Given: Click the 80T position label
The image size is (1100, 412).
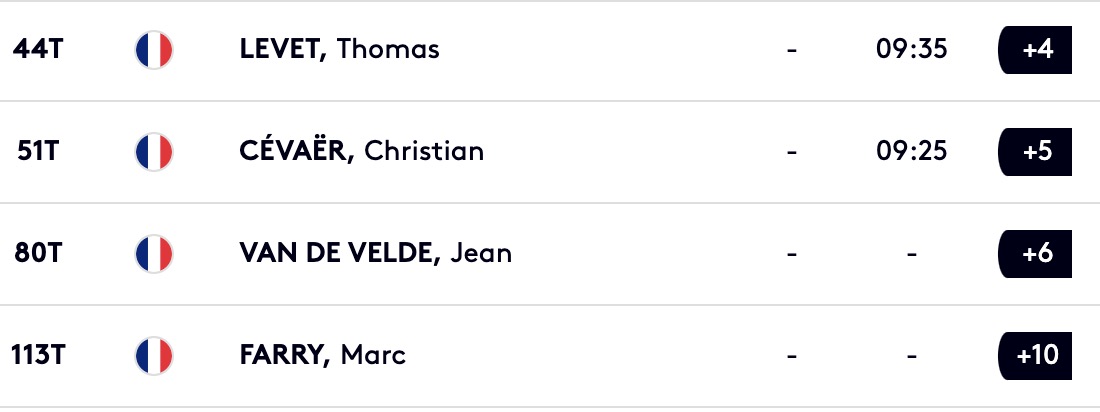Looking at the screenshot, I should click(38, 253).
